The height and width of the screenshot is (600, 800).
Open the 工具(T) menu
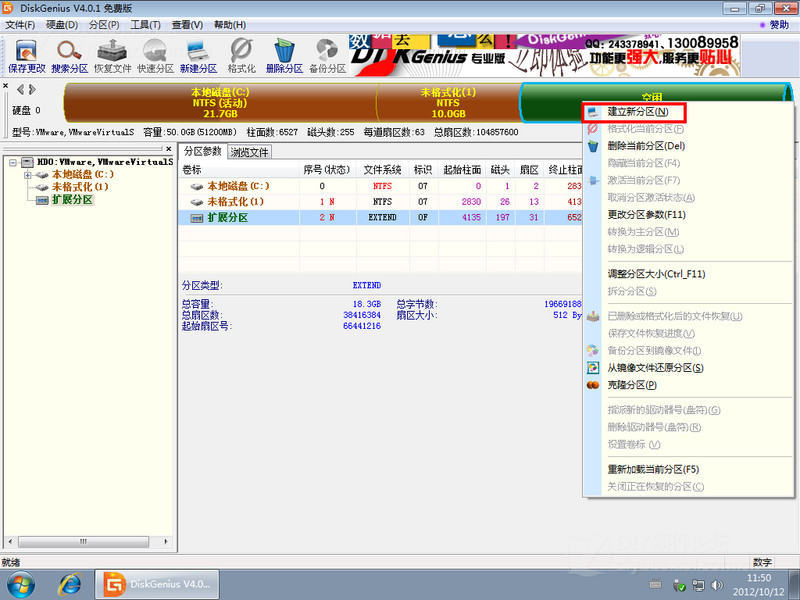[x=145, y=25]
